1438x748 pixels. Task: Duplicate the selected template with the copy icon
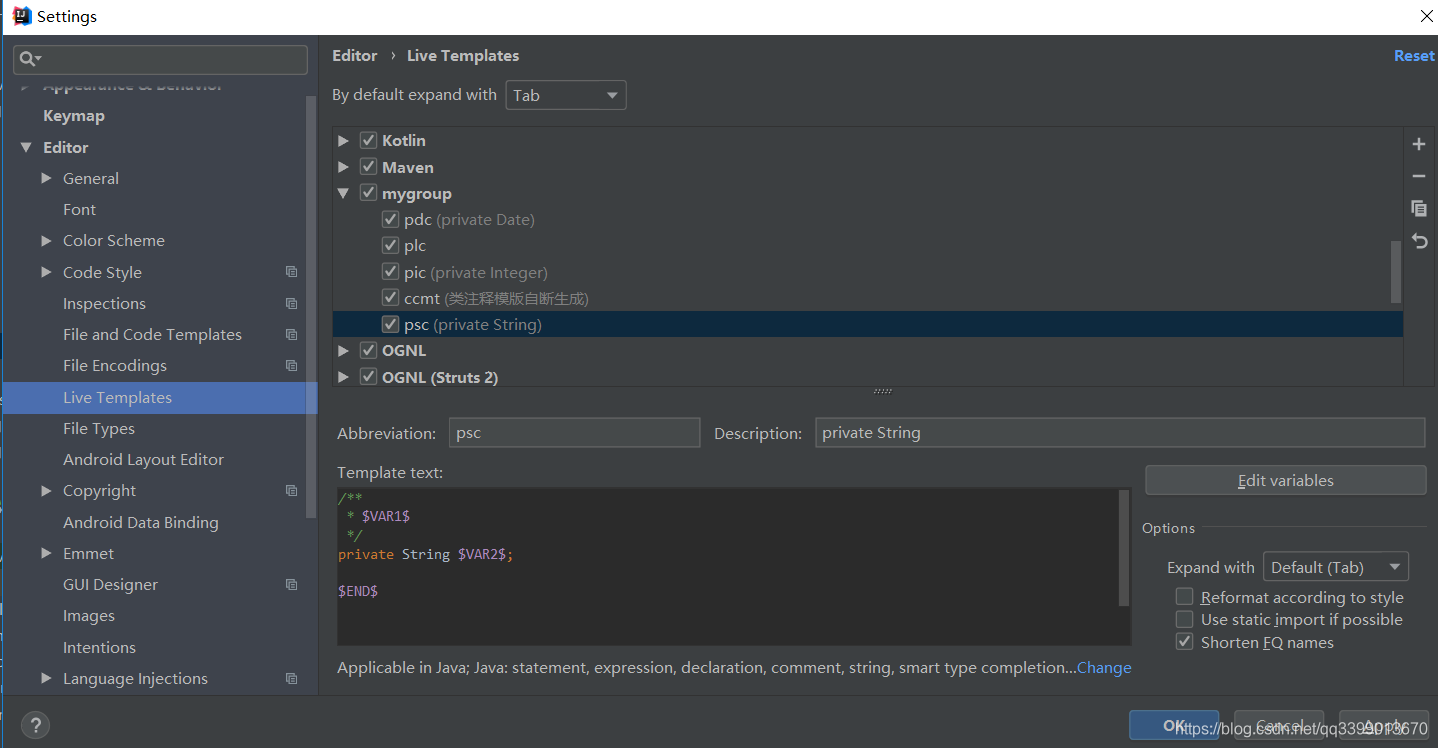(x=1418, y=208)
